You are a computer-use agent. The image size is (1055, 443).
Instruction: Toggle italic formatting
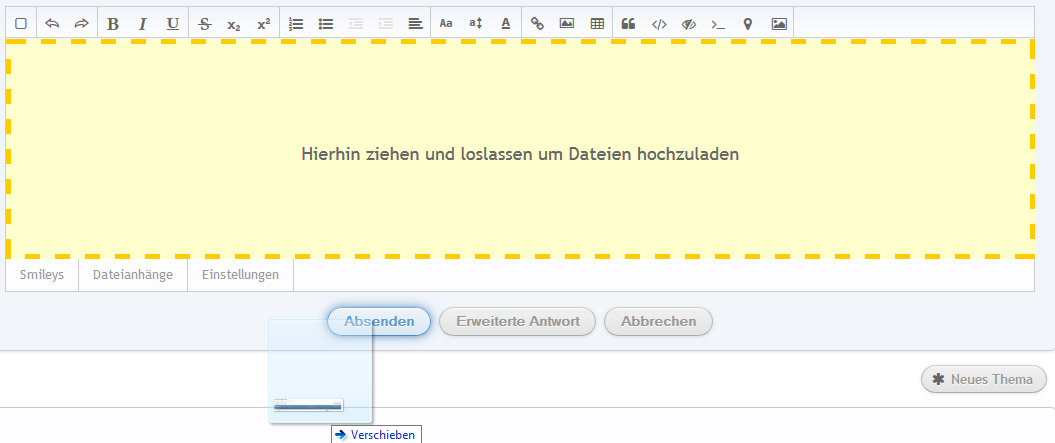point(143,23)
